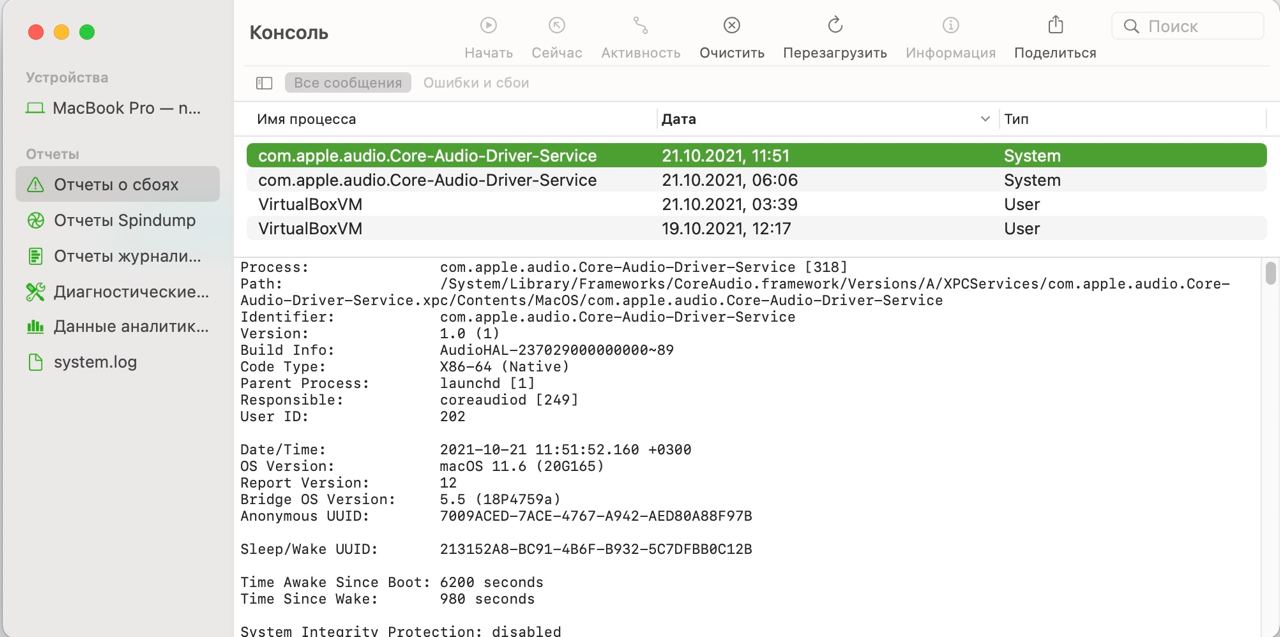Click the green full-screen window button

[x=87, y=32]
